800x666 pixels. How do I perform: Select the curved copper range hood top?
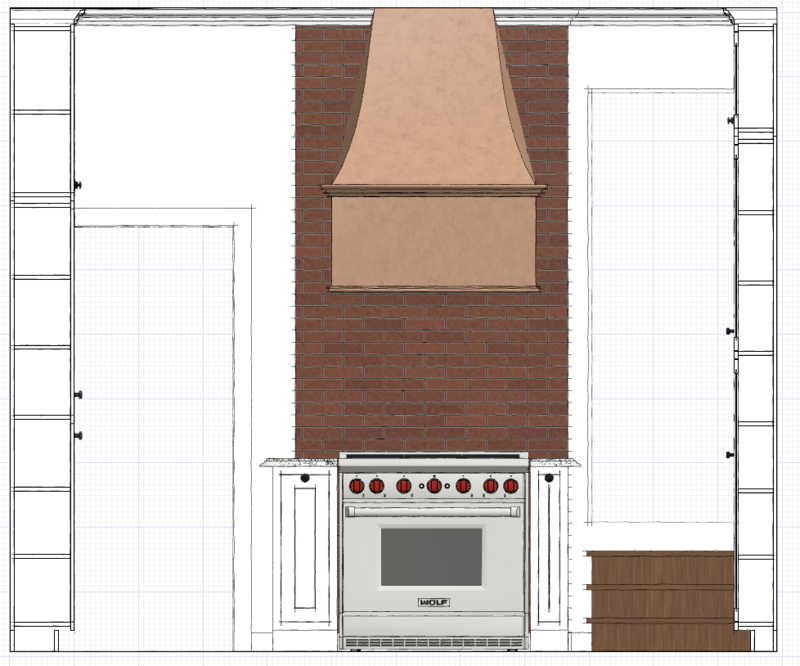[x=434, y=97]
